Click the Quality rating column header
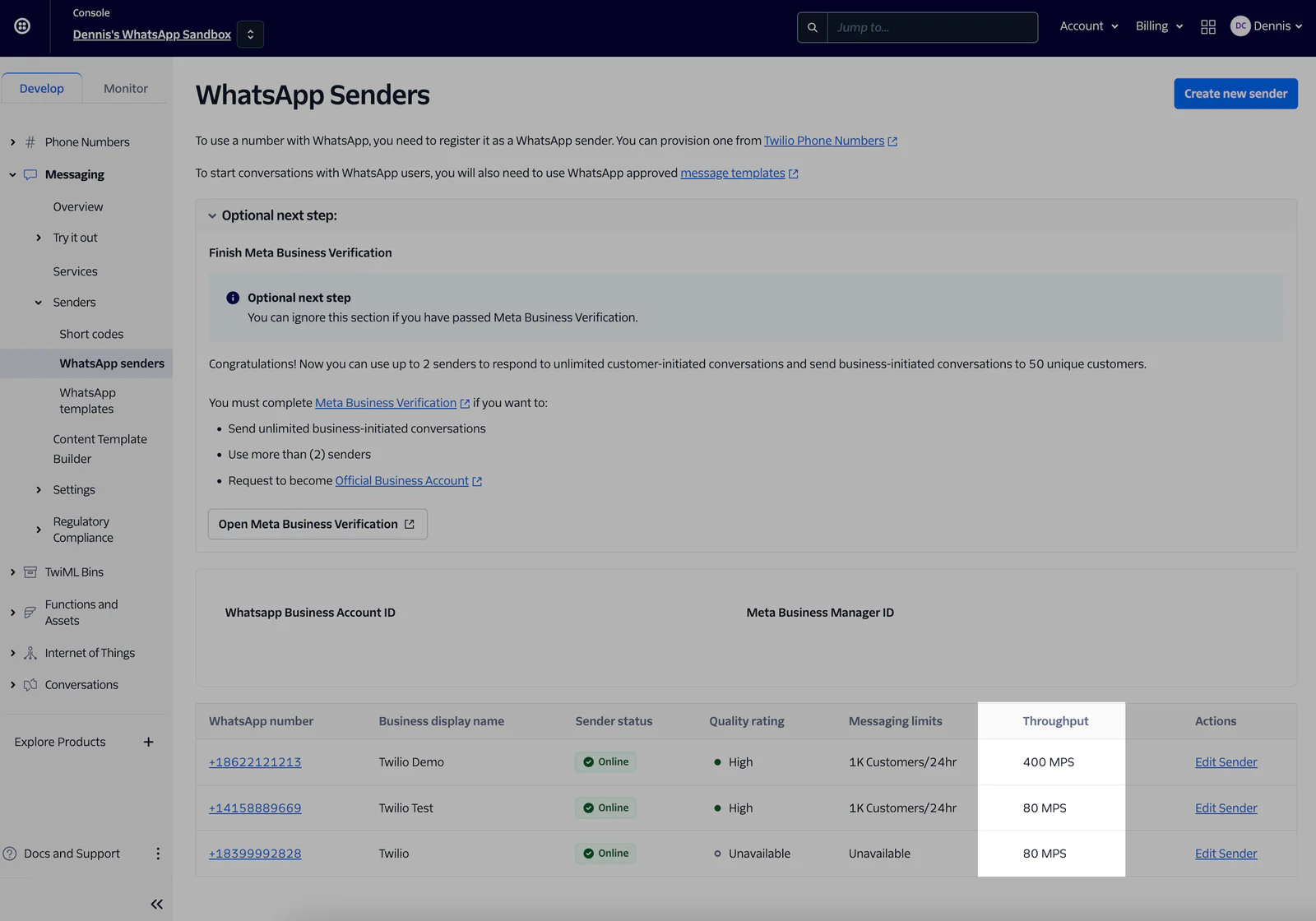The image size is (1316, 921). pyautogui.click(x=747, y=721)
